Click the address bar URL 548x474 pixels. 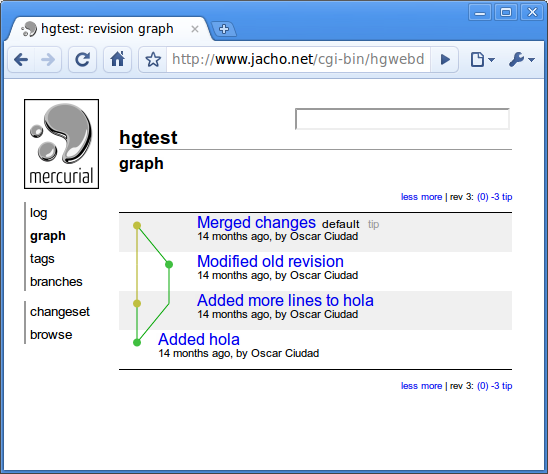point(298,59)
